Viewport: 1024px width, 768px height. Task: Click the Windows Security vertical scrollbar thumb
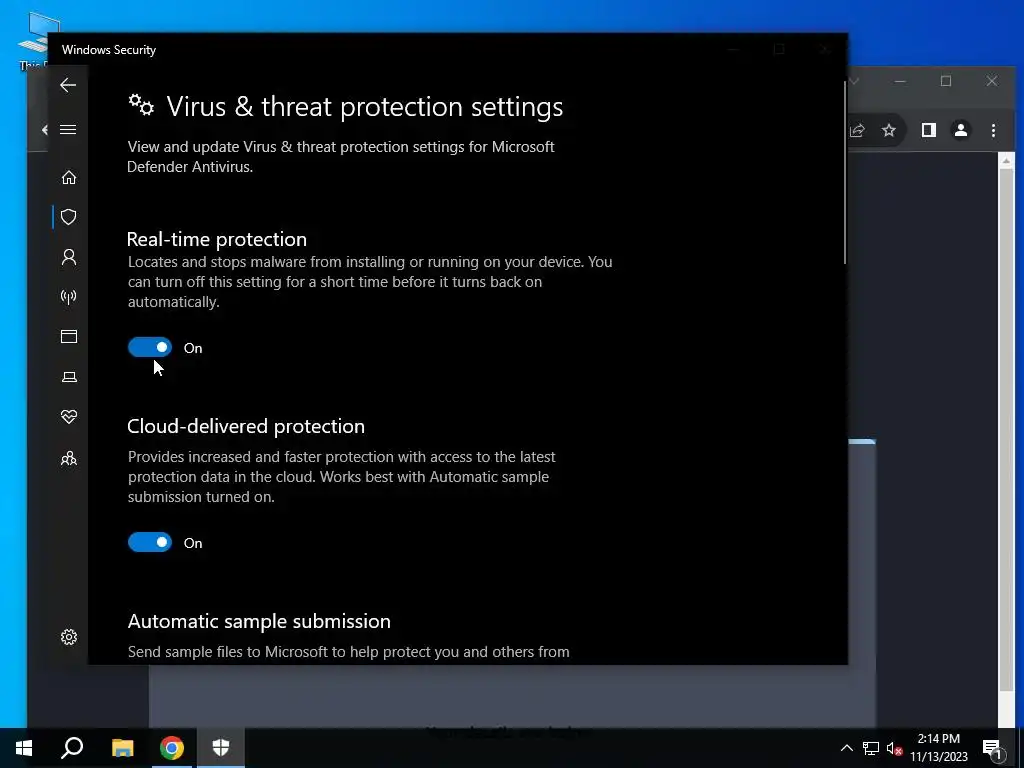click(844, 173)
